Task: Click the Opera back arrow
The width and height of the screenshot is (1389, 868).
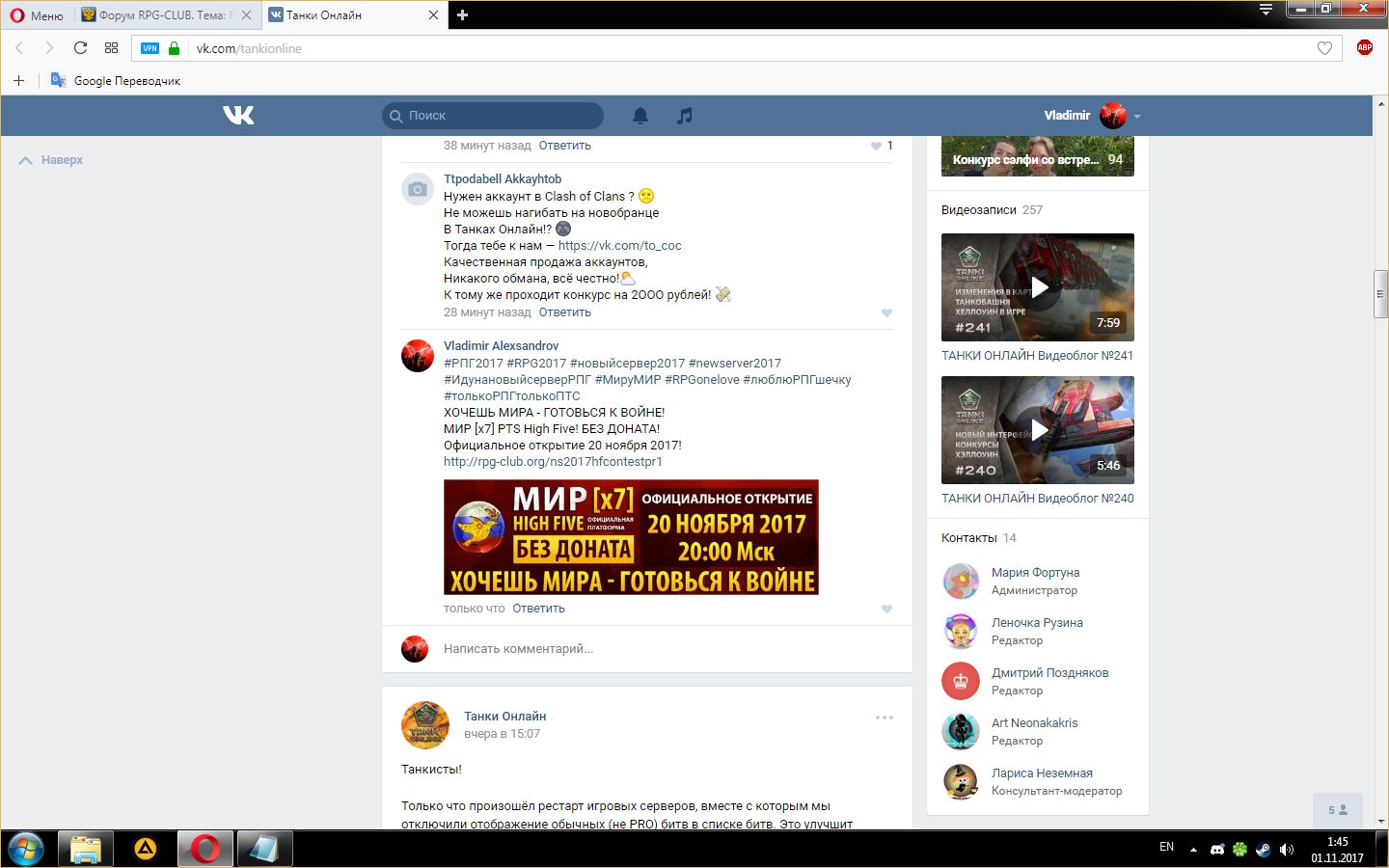Action: [19, 48]
